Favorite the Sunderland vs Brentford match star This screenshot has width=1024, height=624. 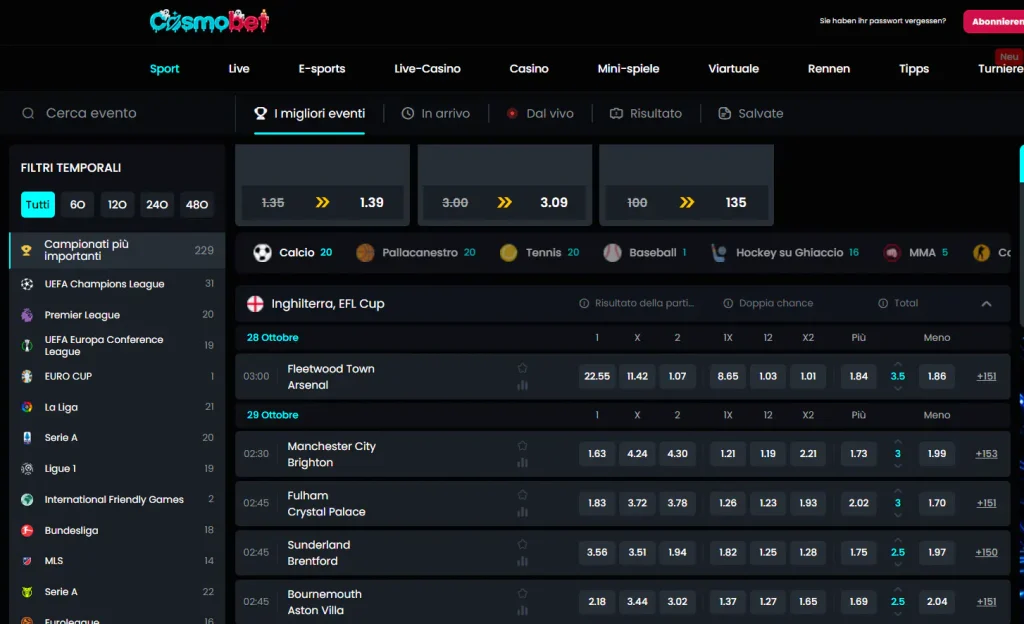point(522,544)
